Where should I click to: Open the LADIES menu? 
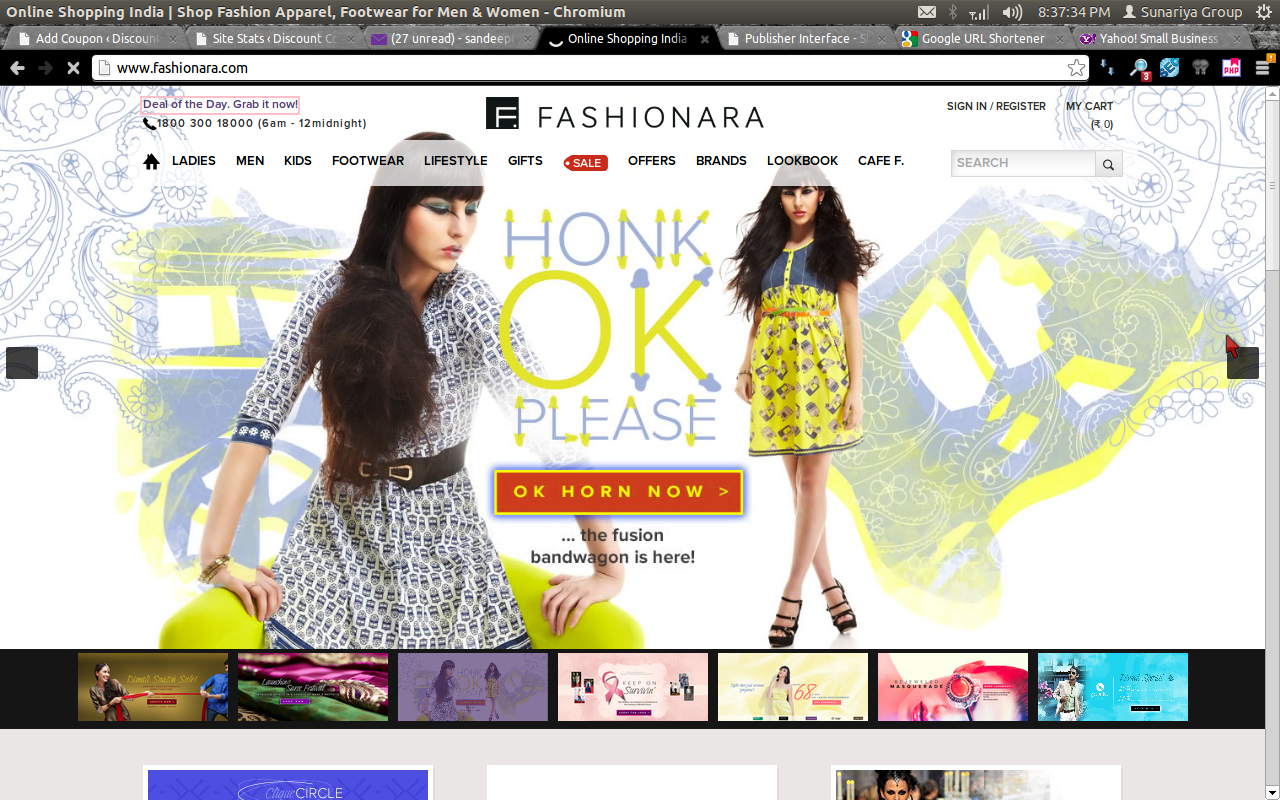[194, 161]
